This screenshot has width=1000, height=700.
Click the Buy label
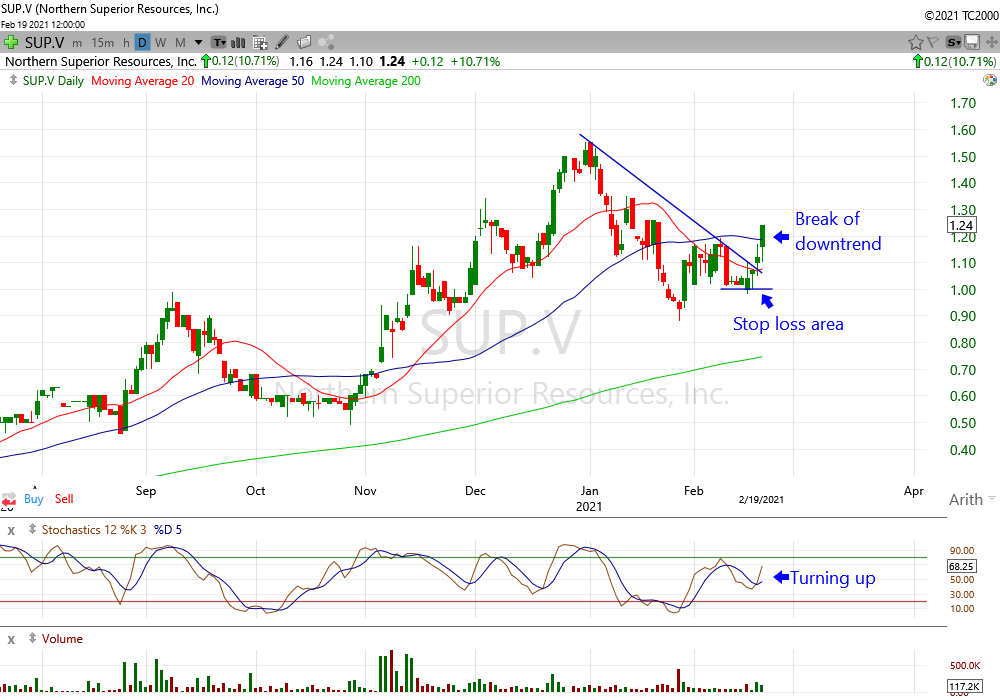(34, 499)
